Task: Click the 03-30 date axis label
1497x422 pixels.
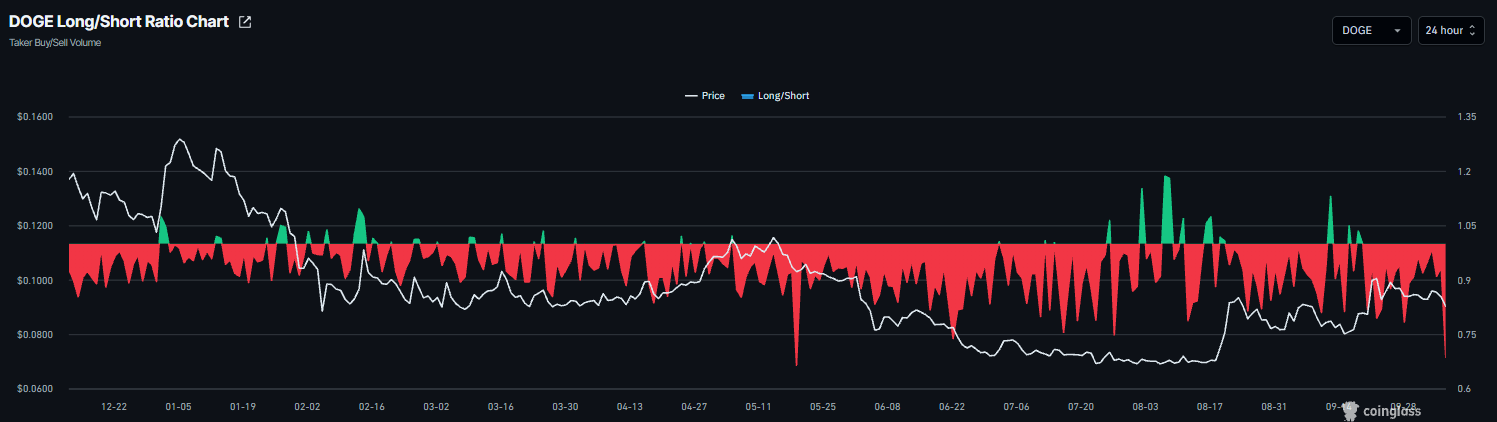Action: tap(565, 407)
